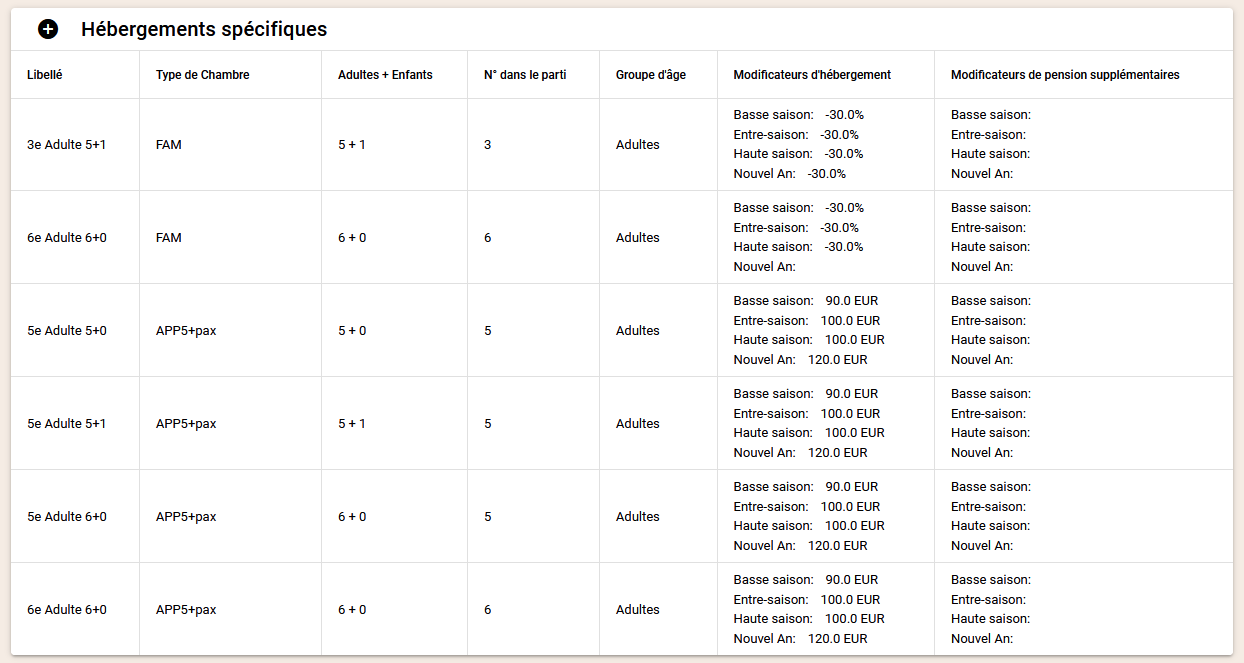Image resolution: width=1244 pixels, height=663 pixels.
Task: Click Basse saison -30.0% in FAM 6e Adulte row
Action: coord(799,208)
